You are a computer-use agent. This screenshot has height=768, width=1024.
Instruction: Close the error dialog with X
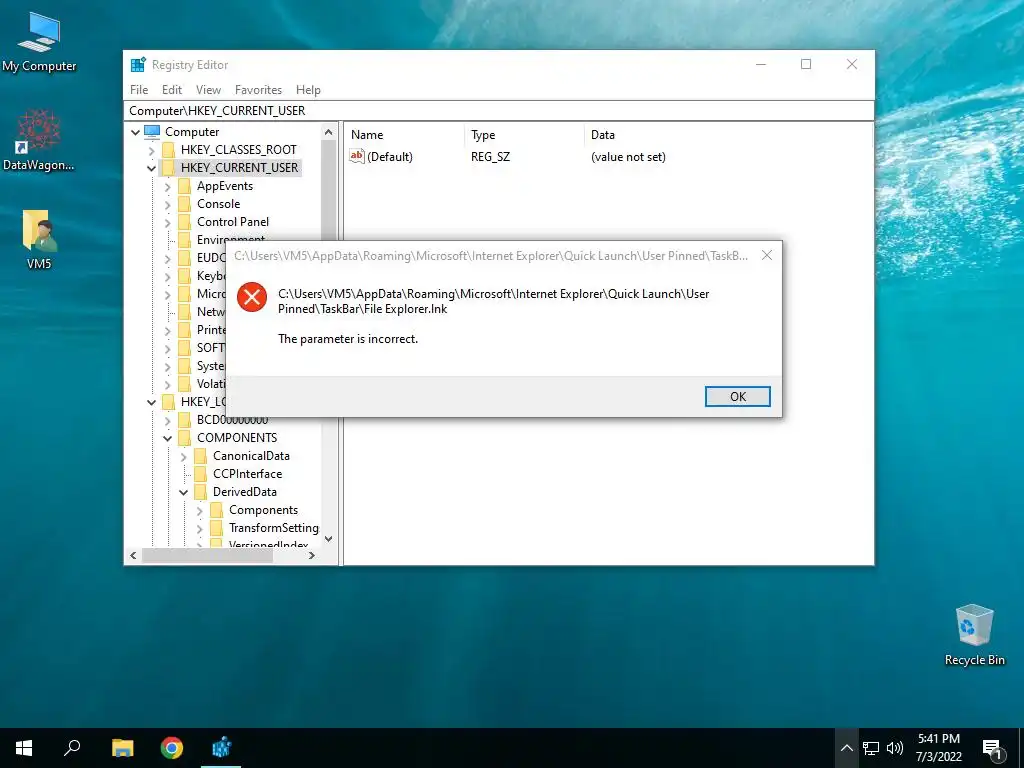coord(767,255)
